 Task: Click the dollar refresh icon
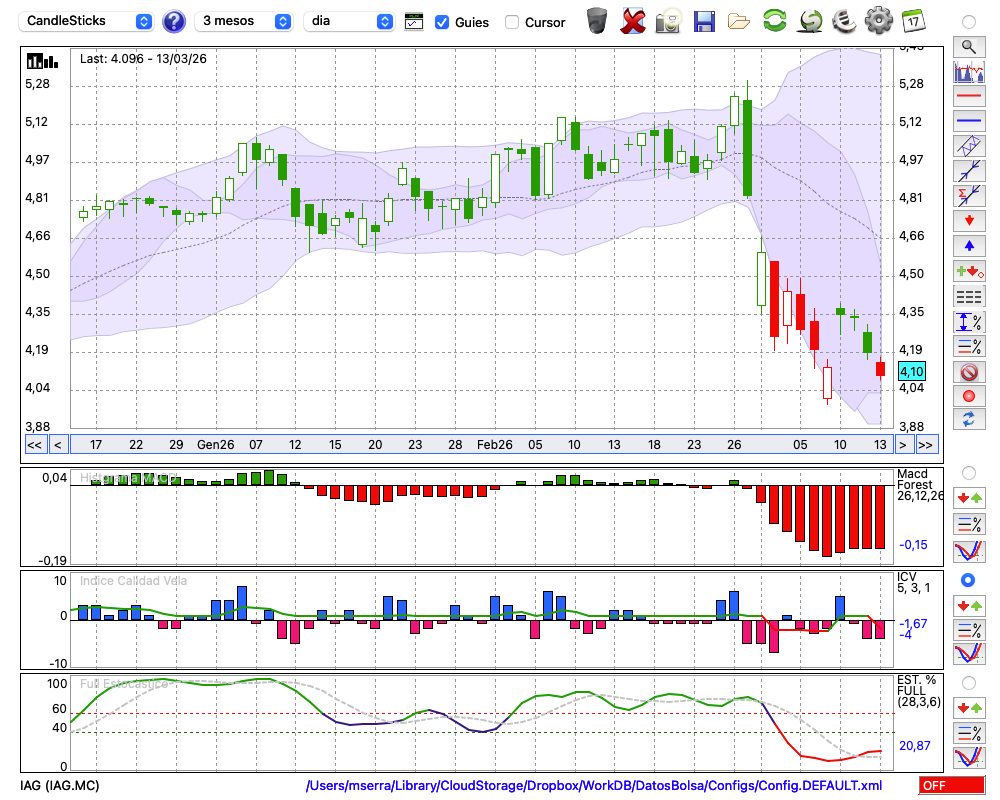(x=810, y=21)
